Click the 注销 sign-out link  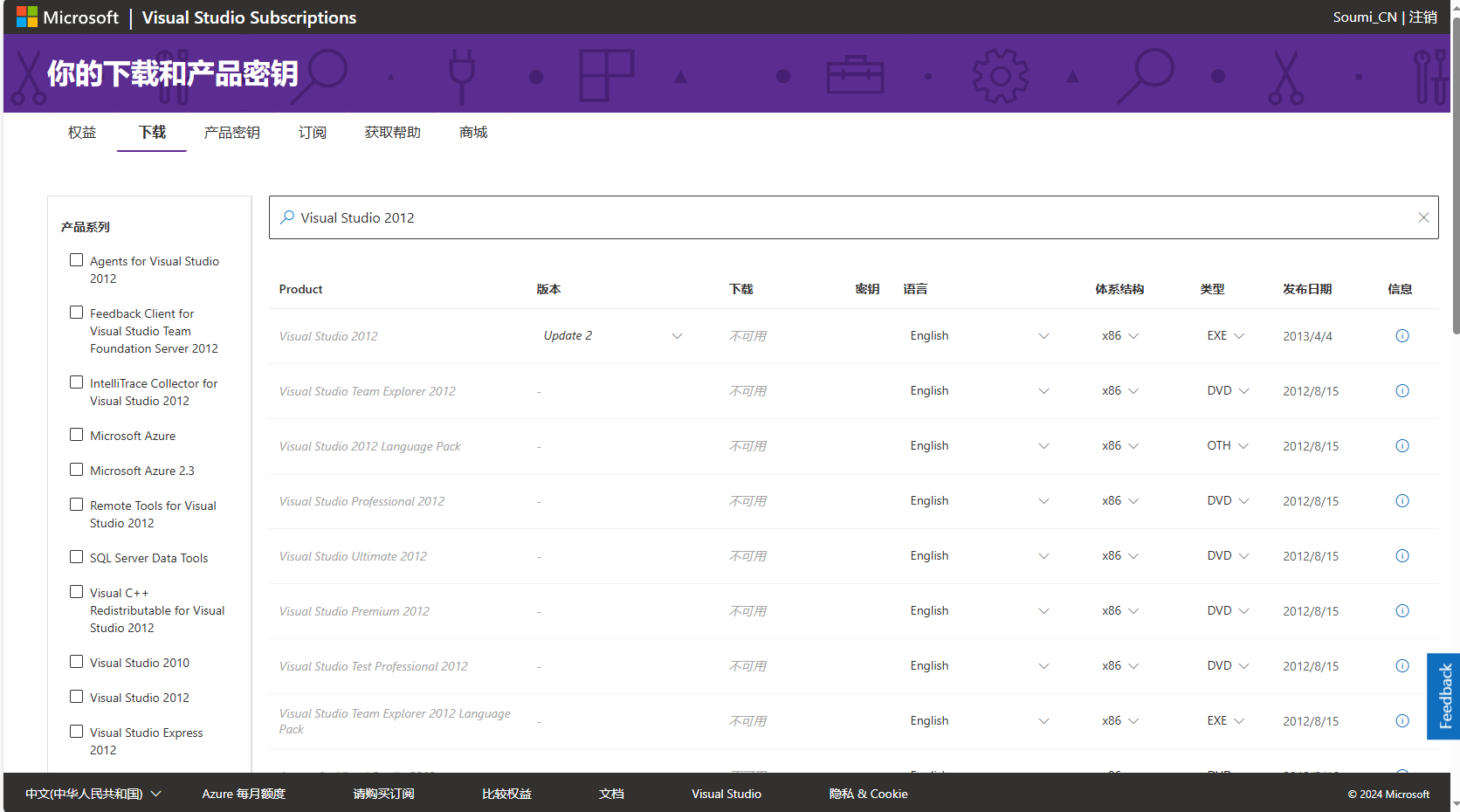tap(1423, 17)
